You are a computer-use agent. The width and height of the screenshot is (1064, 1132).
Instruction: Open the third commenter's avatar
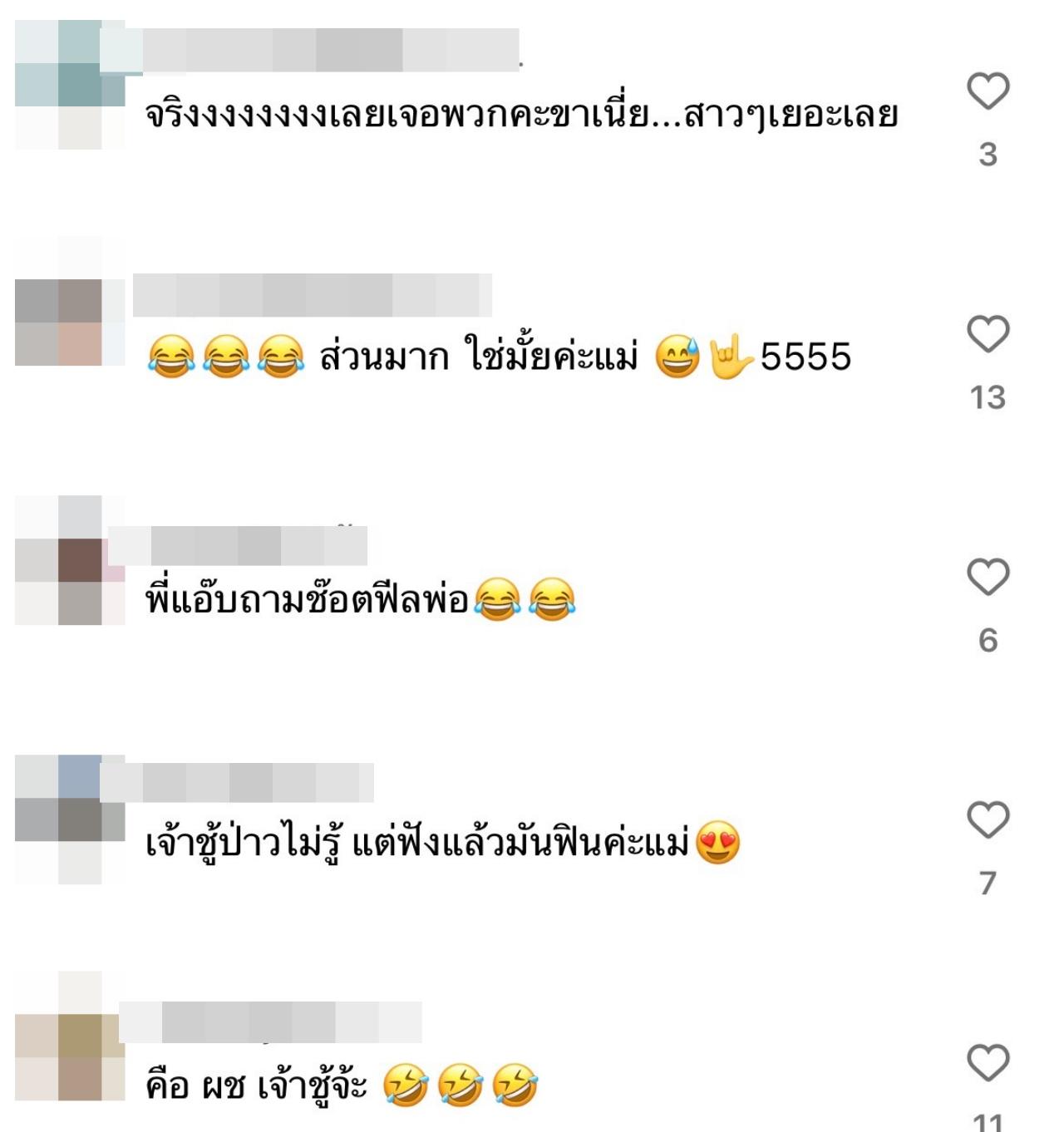click(70, 560)
